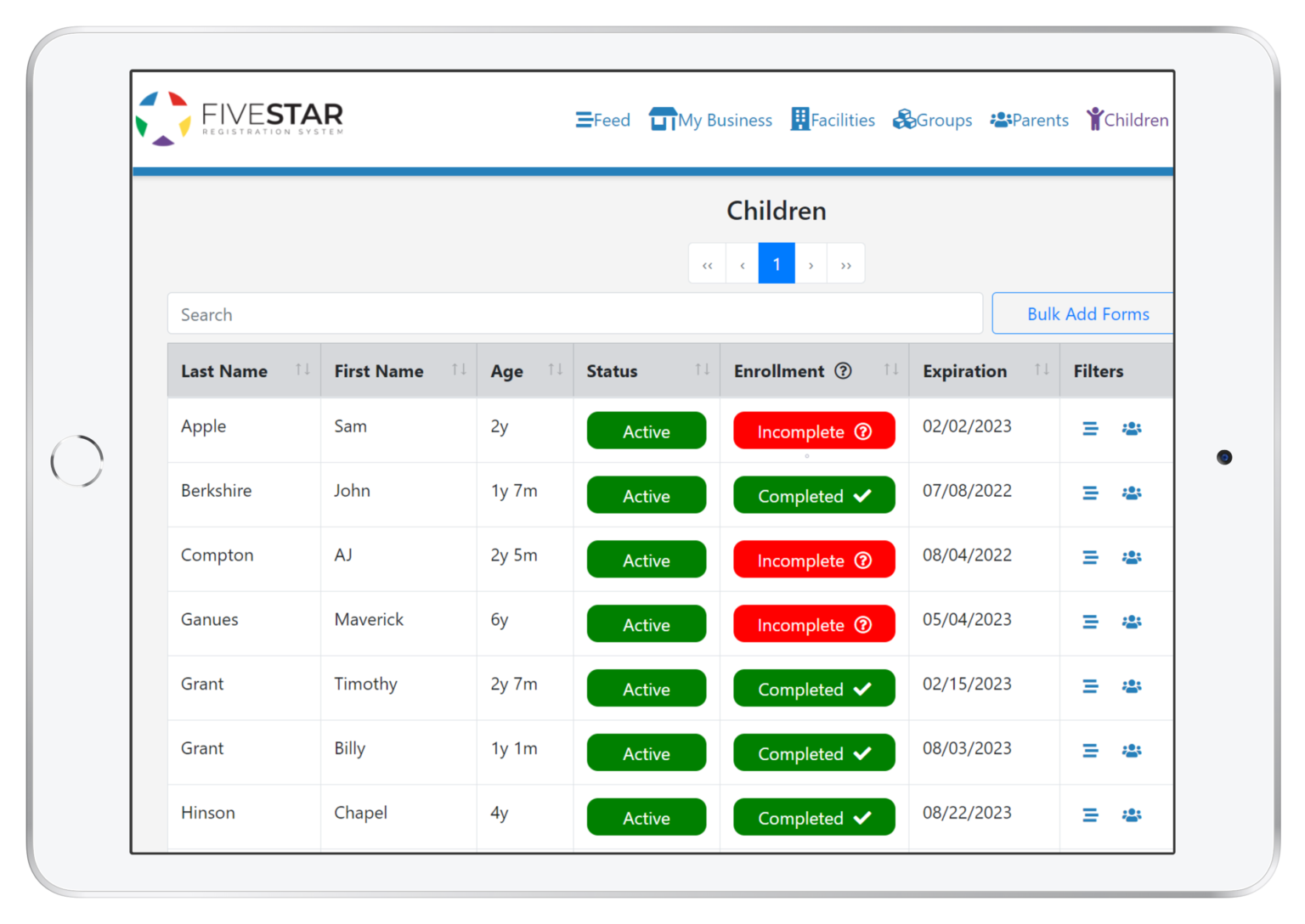1305x924 pixels.
Task: Select page 1 in pagination
Action: [x=776, y=263]
